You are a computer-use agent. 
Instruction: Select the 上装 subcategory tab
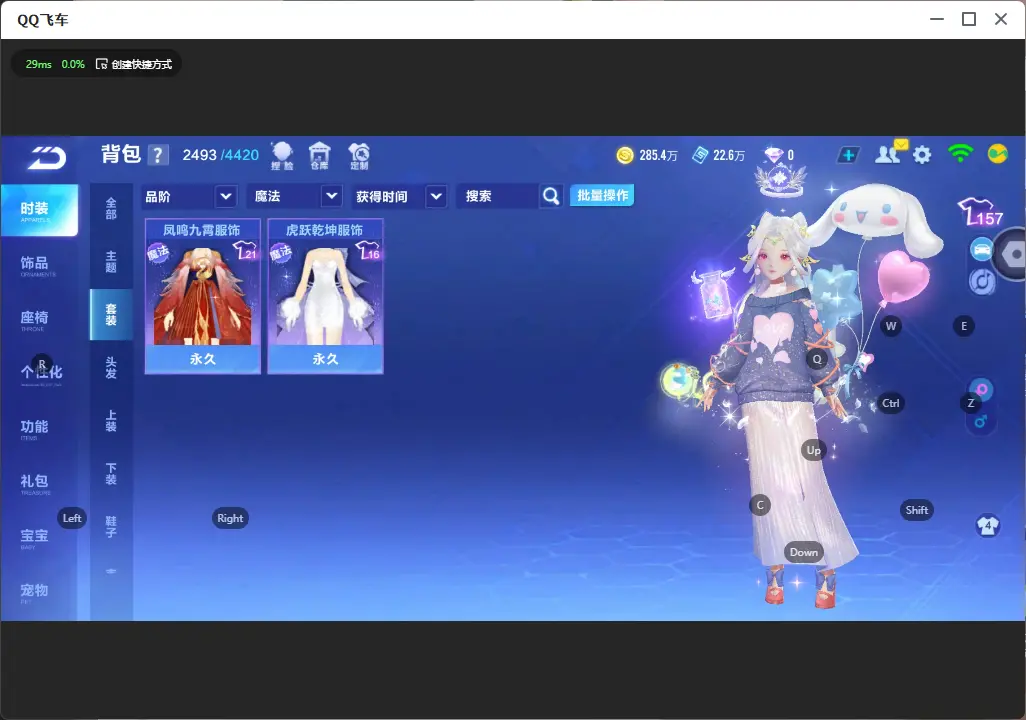pyautogui.click(x=111, y=421)
